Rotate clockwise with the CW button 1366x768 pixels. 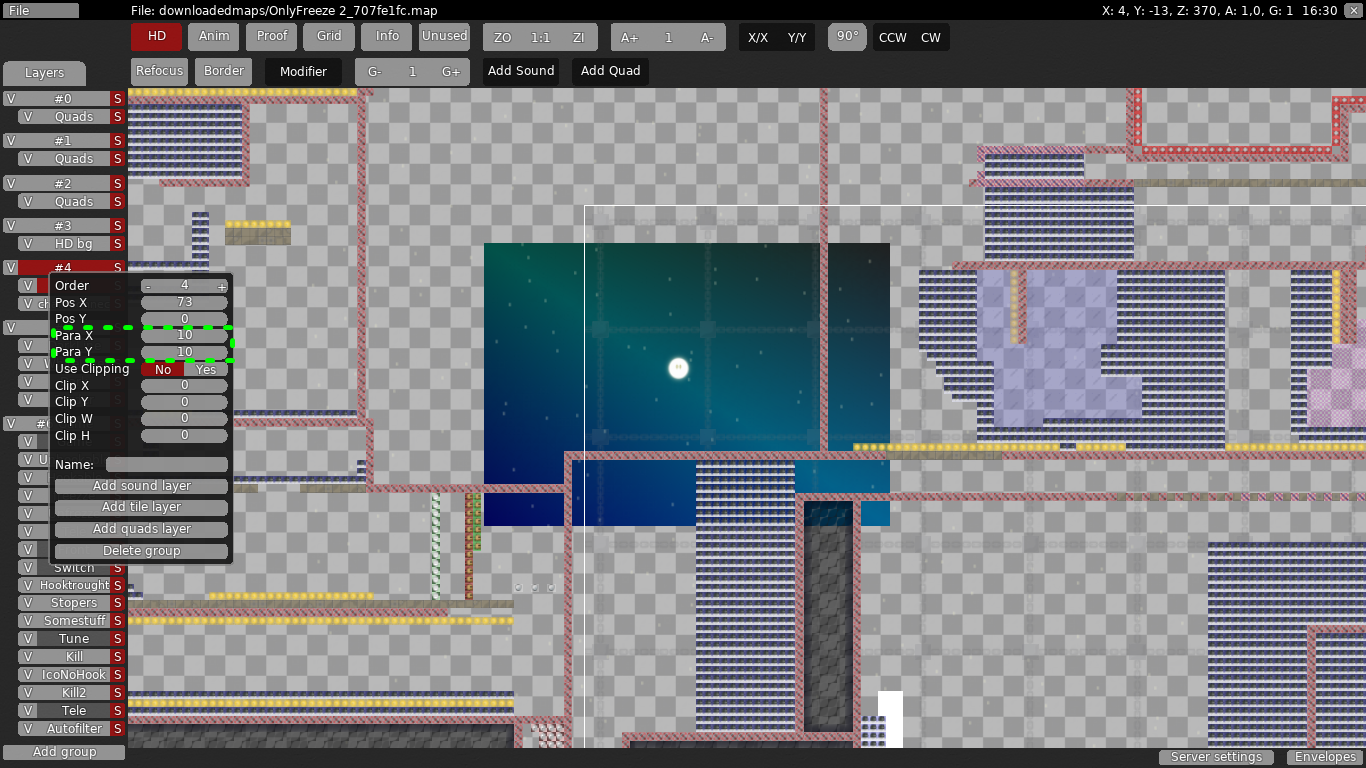pyautogui.click(x=930, y=36)
